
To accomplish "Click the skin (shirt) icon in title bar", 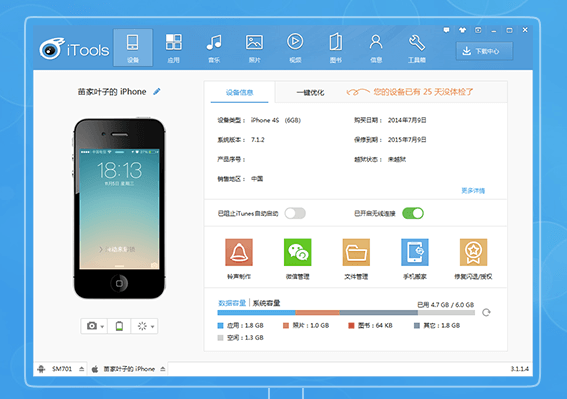I will [x=462, y=30].
